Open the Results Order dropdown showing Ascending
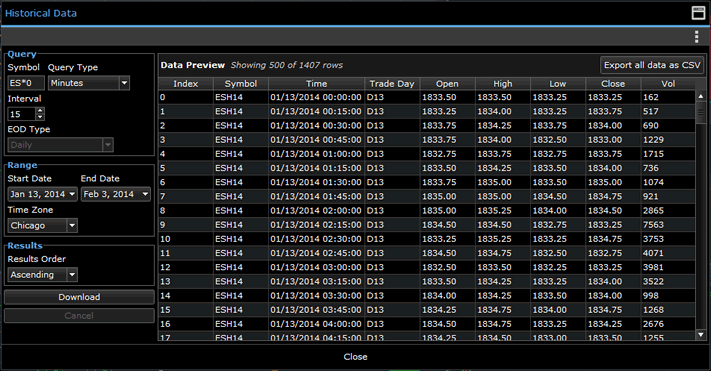Image resolution: width=711 pixels, height=371 pixels. click(43, 274)
